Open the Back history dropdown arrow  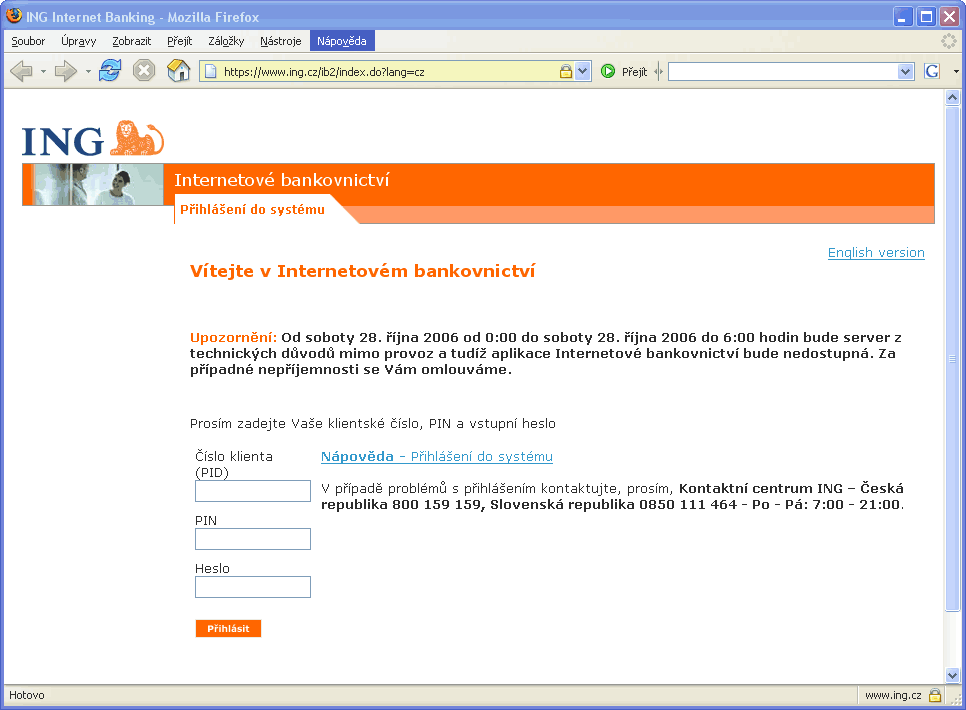pyautogui.click(x=43, y=71)
